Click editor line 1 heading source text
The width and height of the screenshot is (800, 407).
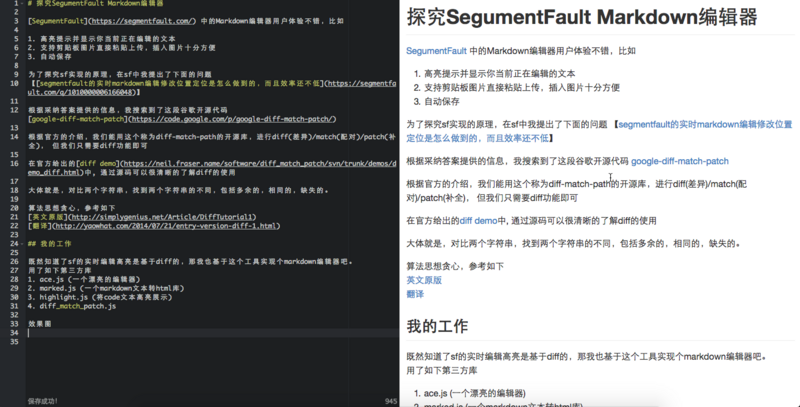(x=95, y=3)
